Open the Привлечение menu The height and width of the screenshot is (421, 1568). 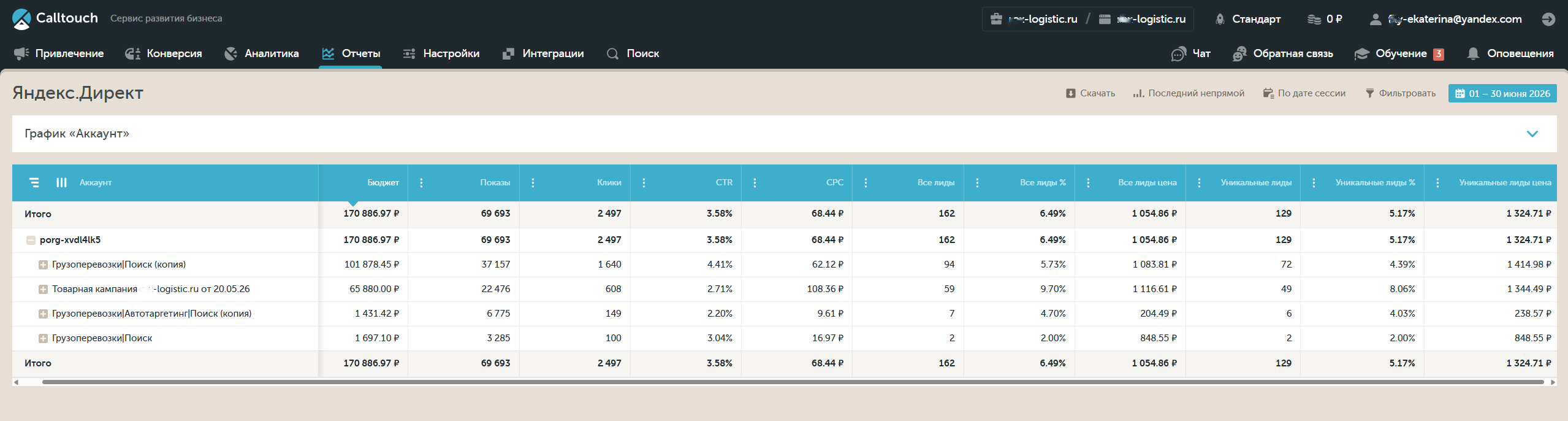[x=59, y=53]
